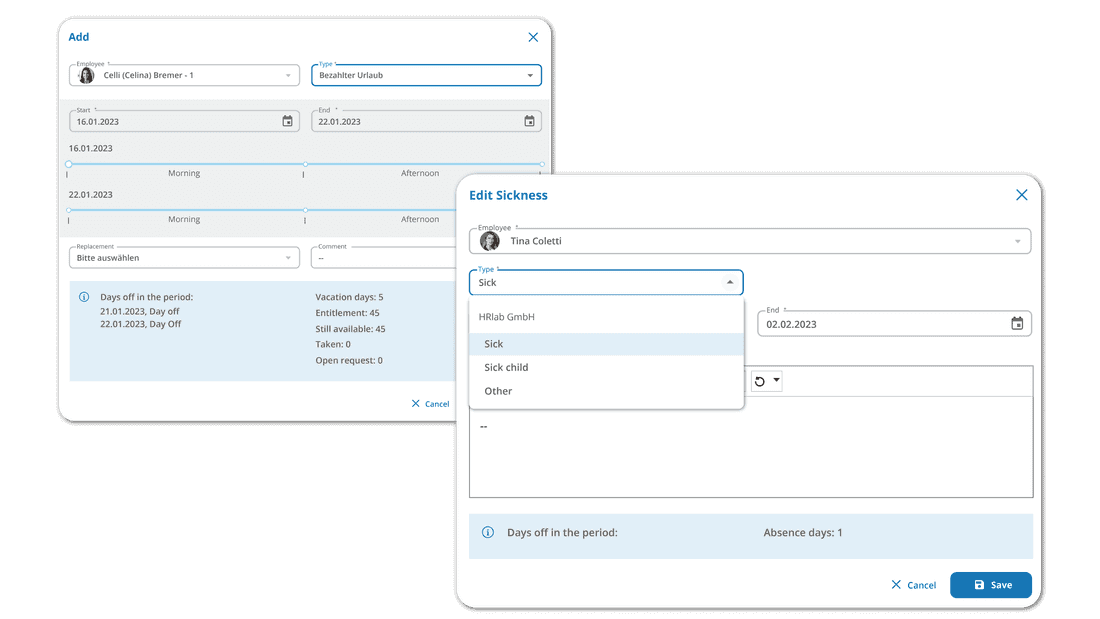Click the info icon beside Absence days summary
Screen dimensions: 1100x619
click(488, 532)
